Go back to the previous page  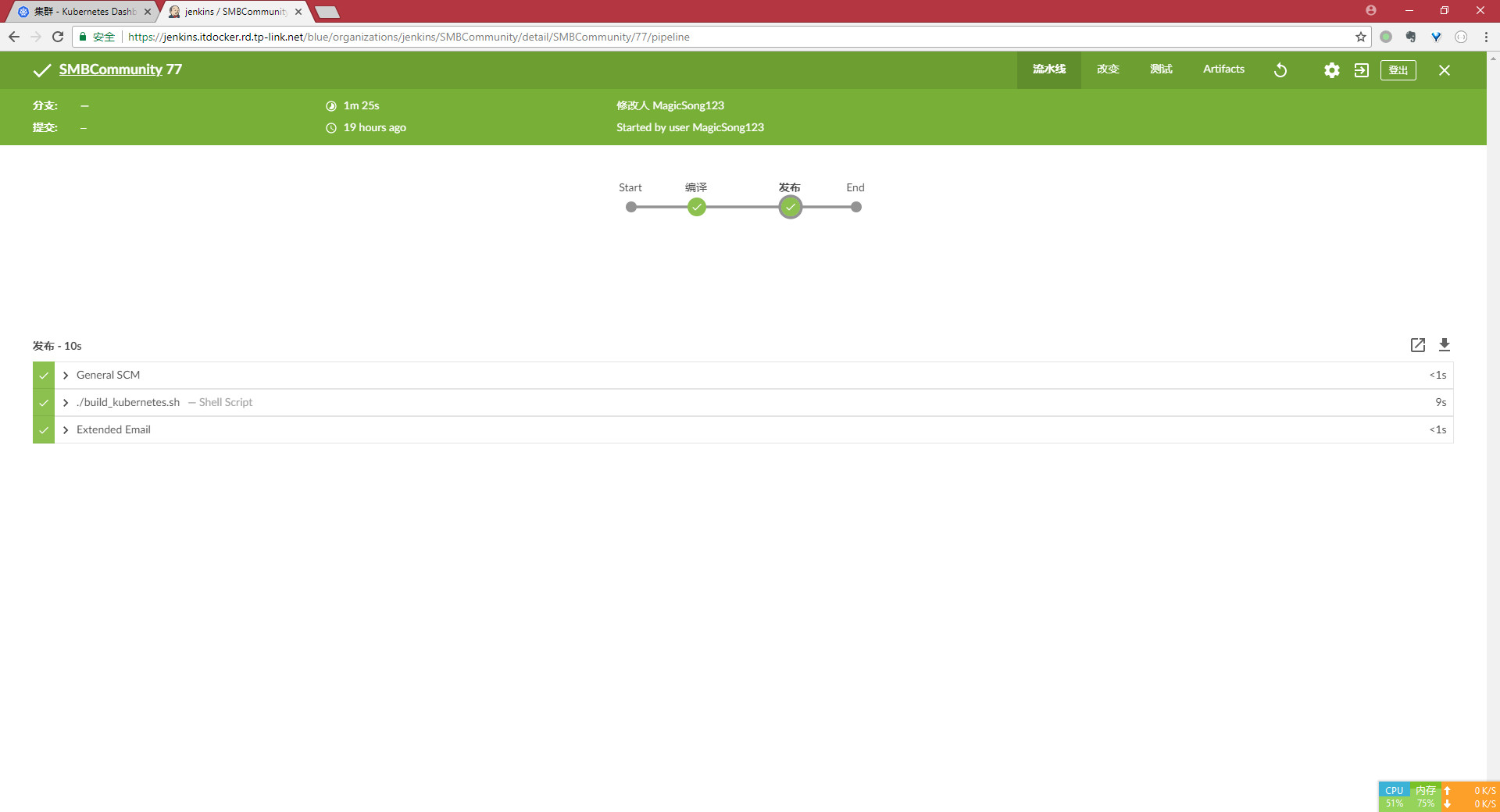[14, 37]
